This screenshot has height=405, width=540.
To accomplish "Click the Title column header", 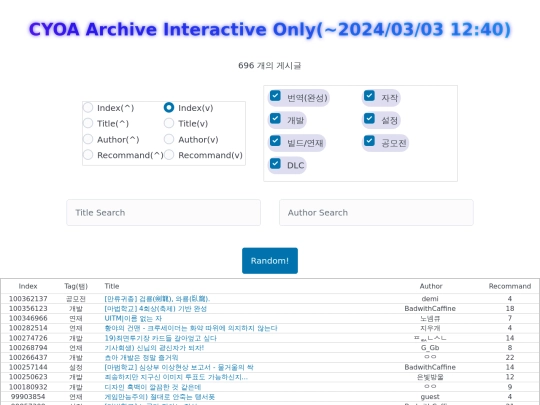I will 112,286.
